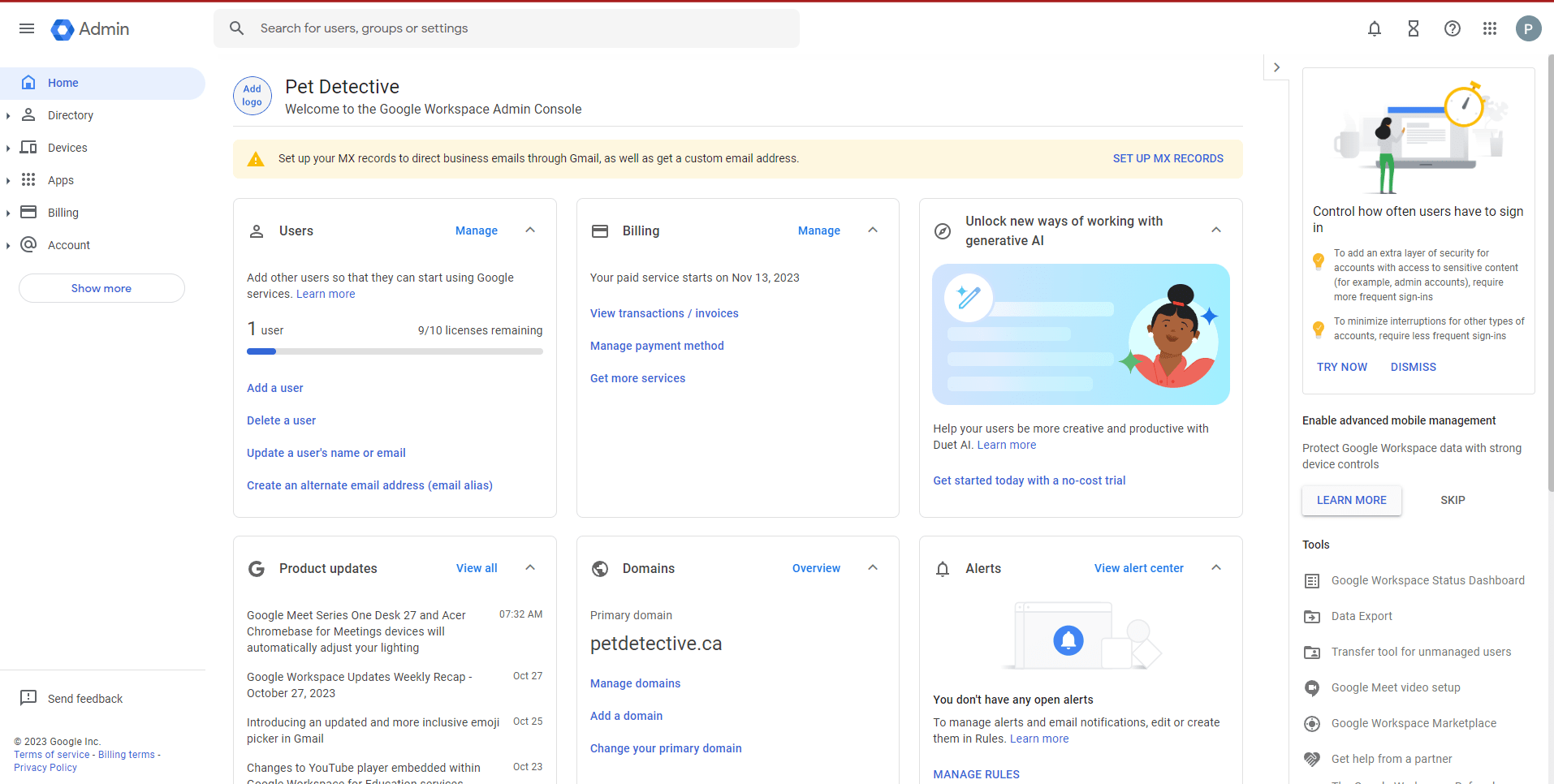Screen dimensions: 1554x784
Task: Focus the search users, groups or settings field
Action: coord(520,28)
